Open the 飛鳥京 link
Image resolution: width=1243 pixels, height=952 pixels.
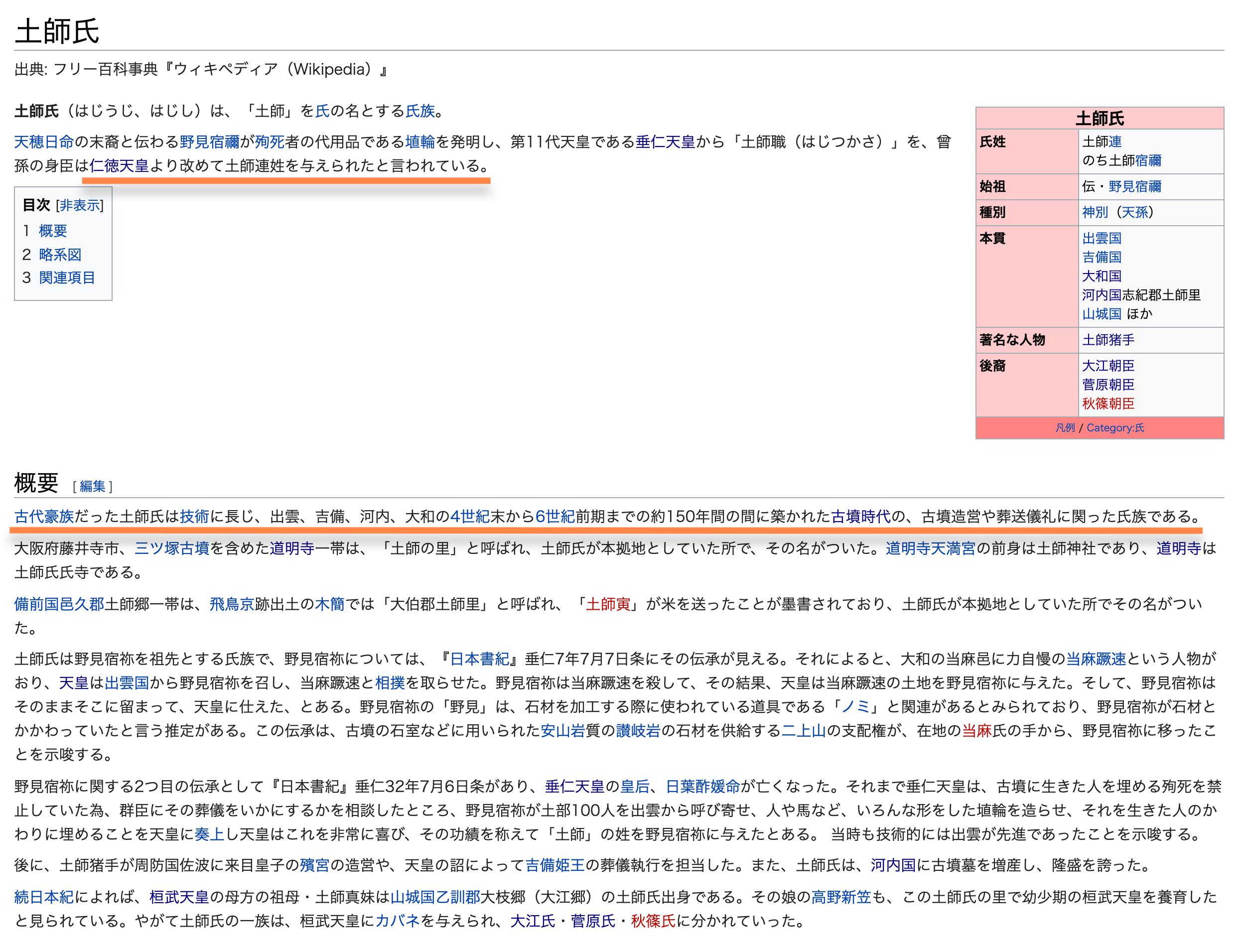pos(232,604)
